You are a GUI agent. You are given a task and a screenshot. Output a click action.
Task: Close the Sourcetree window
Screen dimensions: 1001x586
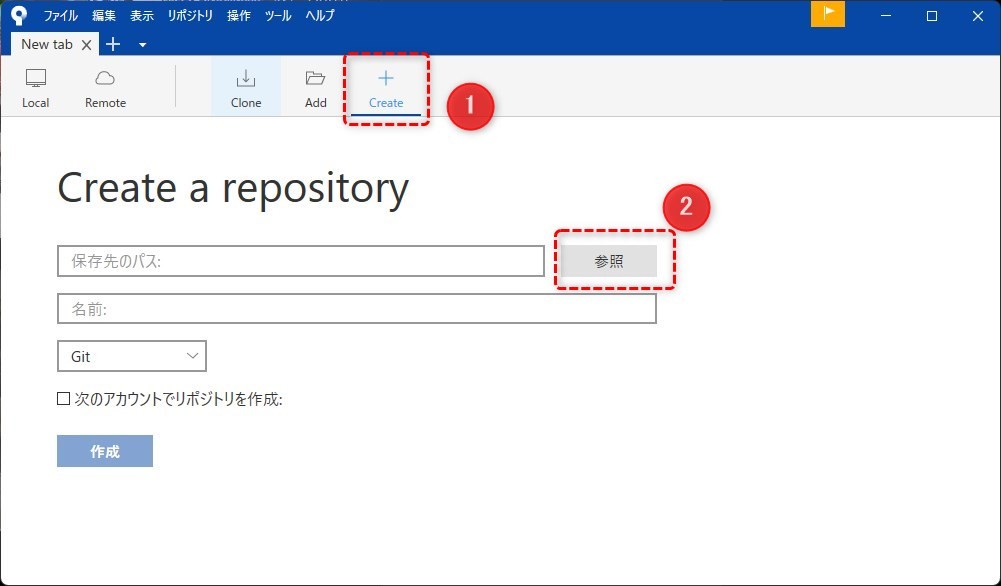click(x=978, y=16)
